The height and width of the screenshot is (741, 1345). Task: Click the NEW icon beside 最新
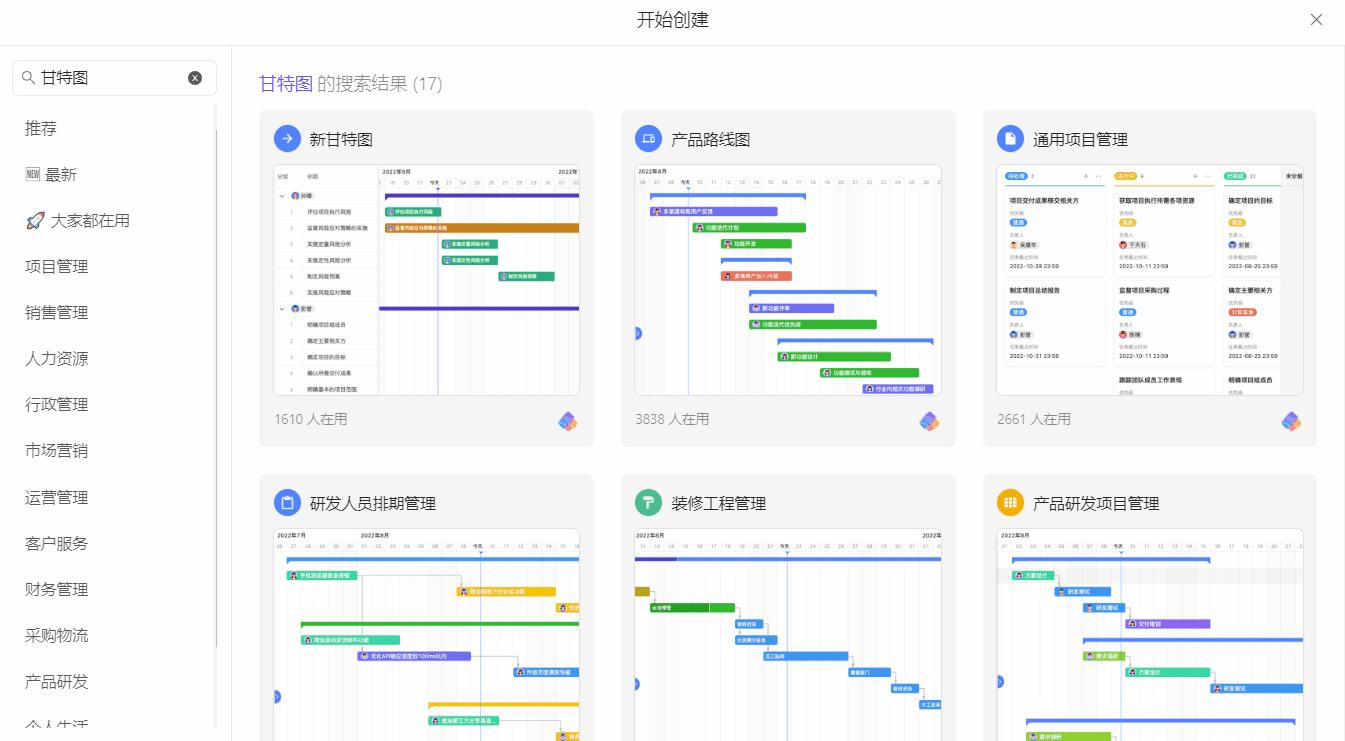pos(32,174)
